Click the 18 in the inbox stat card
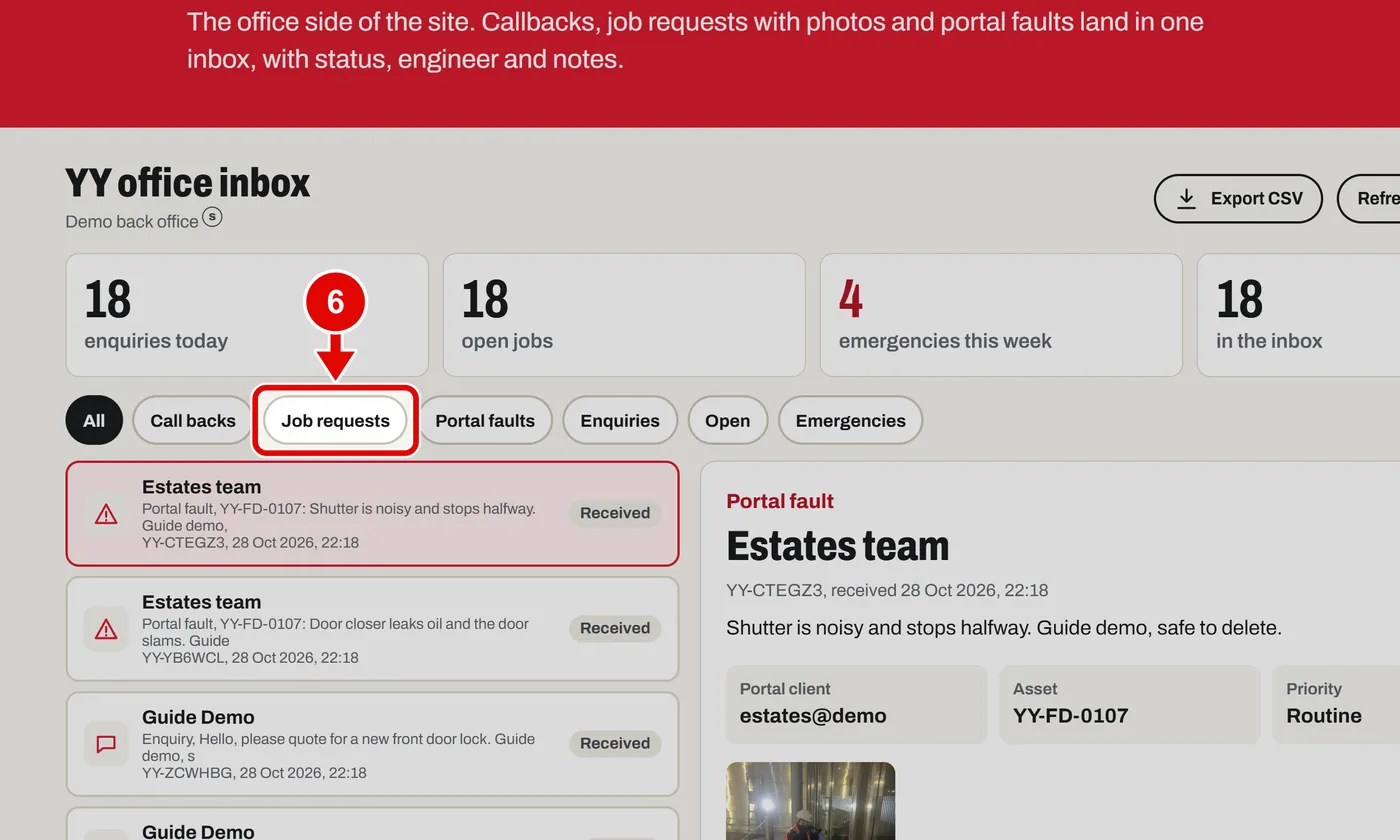This screenshot has width=1400, height=840. tap(1298, 315)
